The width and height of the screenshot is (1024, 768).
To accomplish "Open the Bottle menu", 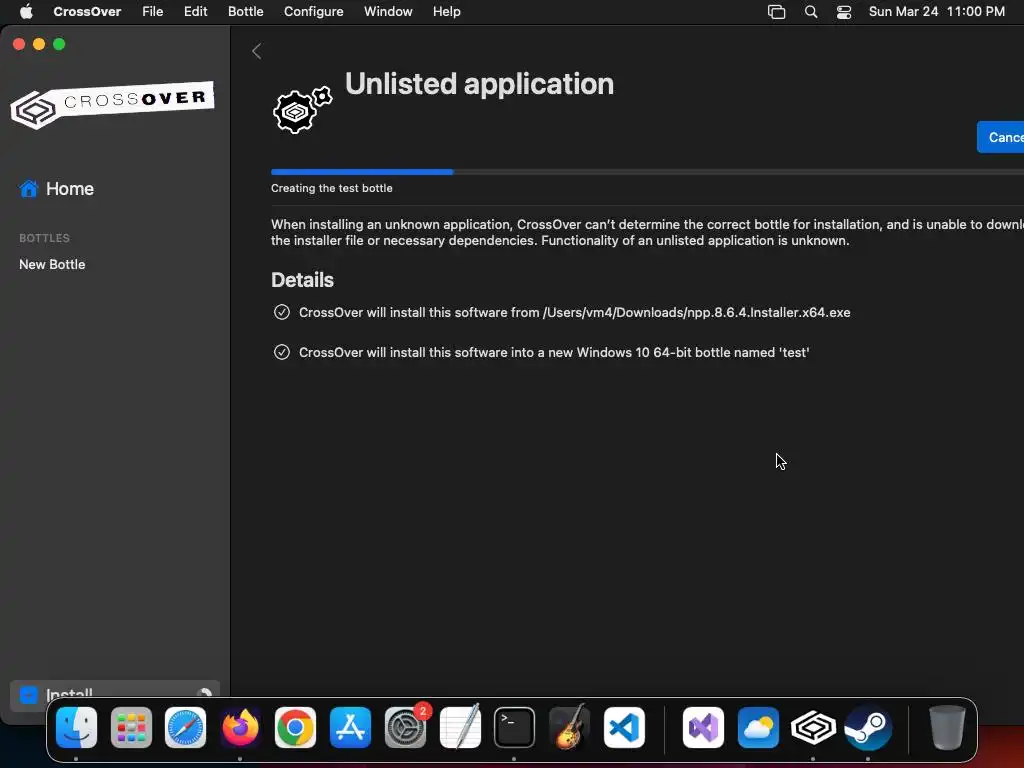I will click(246, 12).
